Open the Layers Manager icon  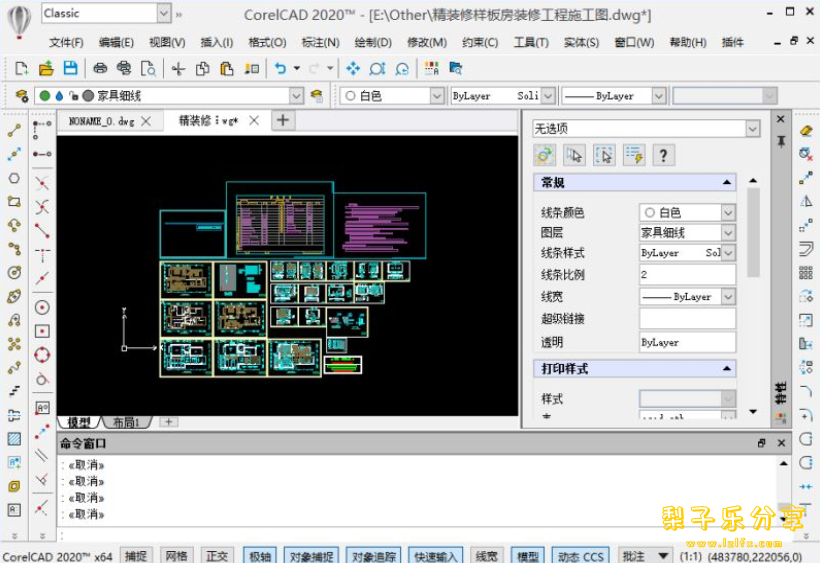pos(21,96)
